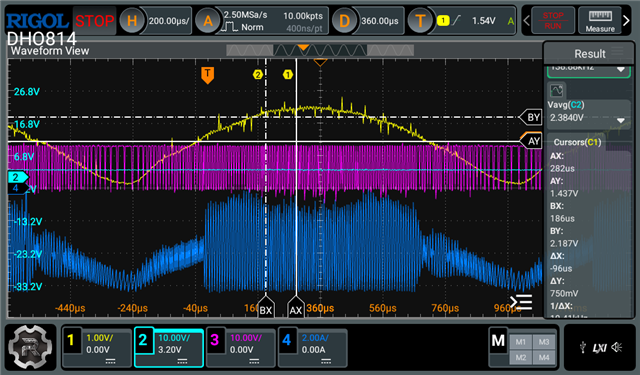
Task: Toggle math channel M1
Action: click(520, 342)
